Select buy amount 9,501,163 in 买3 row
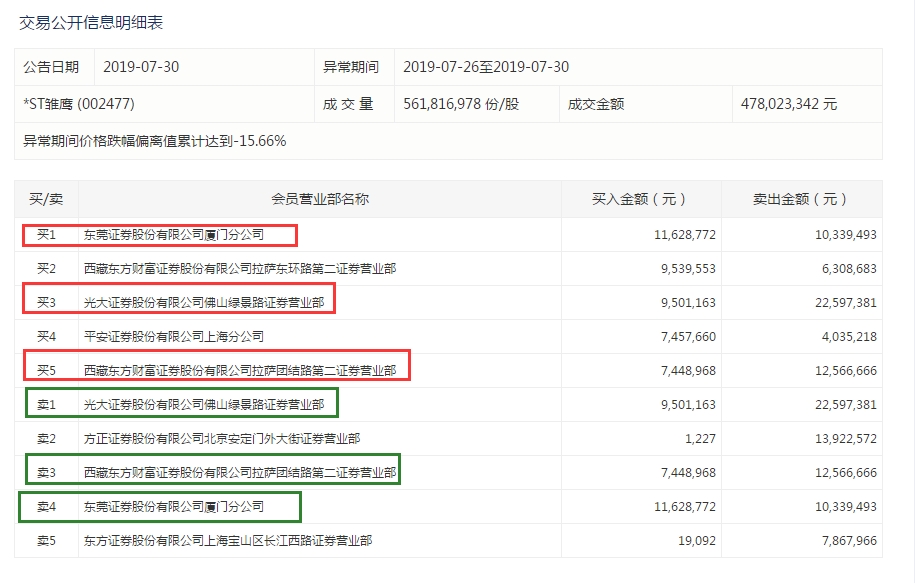This screenshot has width=915, height=583. tap(688, 302)
